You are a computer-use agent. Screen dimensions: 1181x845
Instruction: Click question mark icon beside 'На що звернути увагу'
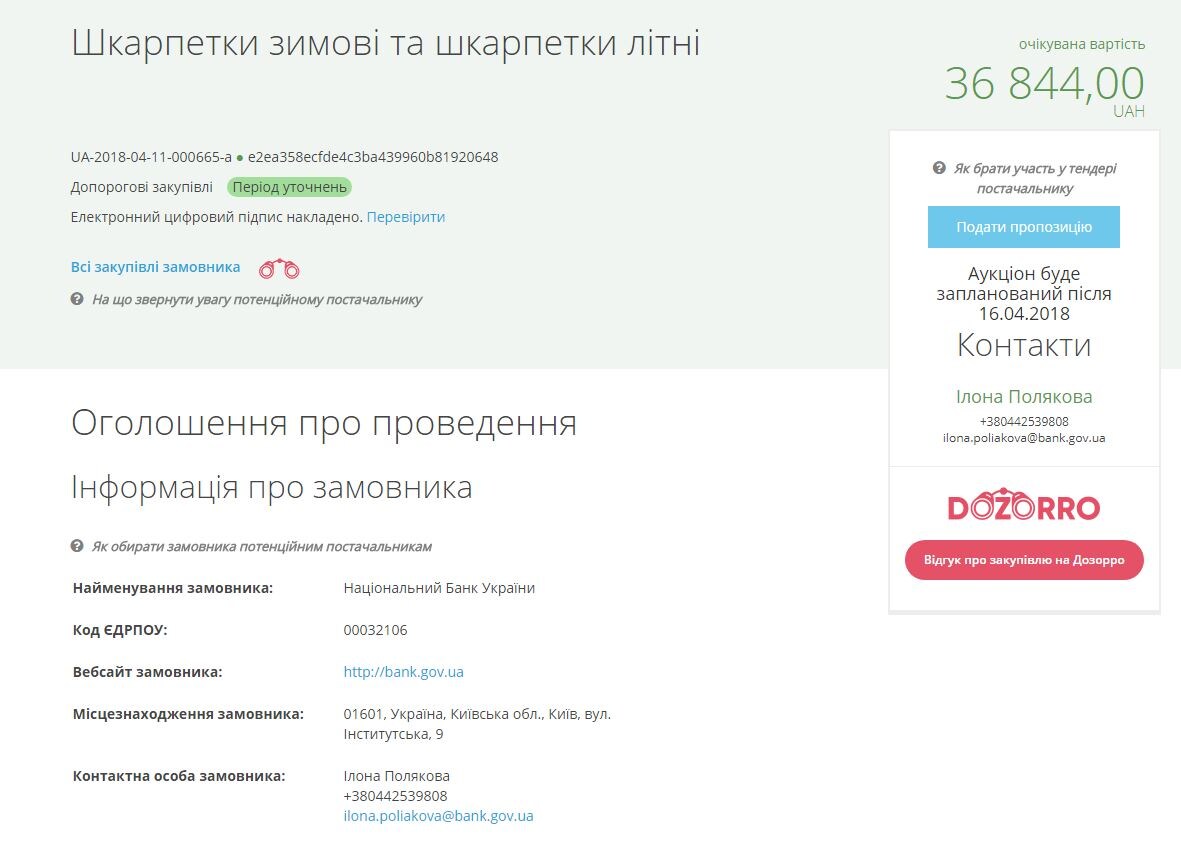tap(77, 299)
